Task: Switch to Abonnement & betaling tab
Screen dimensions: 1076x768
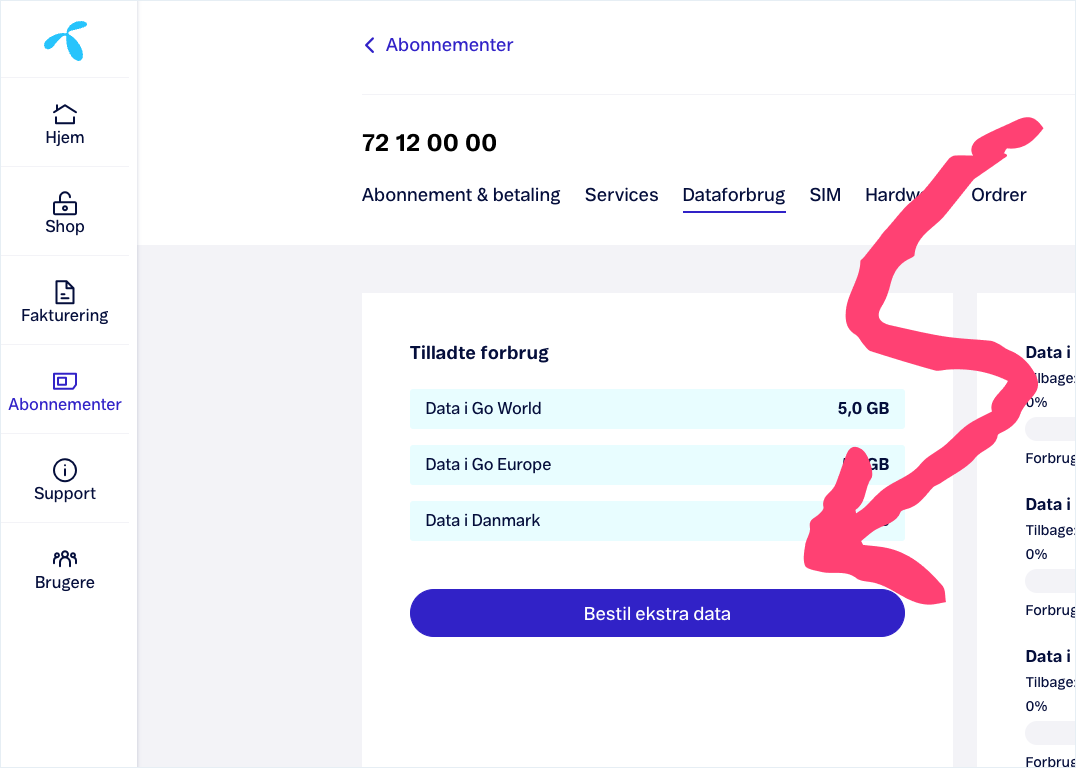Action: coord(461,195)
